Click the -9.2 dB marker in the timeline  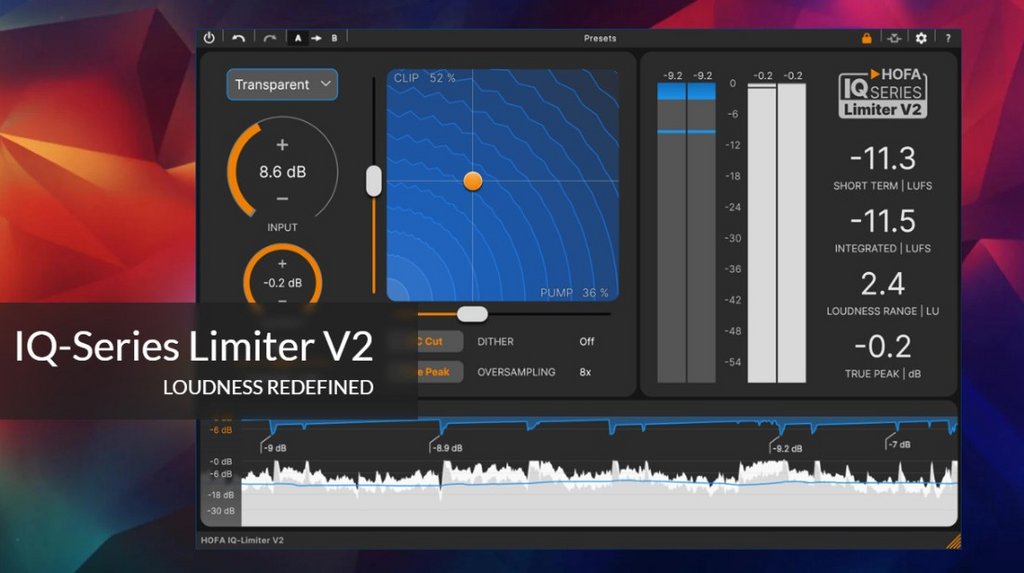[x=786, y=448]
